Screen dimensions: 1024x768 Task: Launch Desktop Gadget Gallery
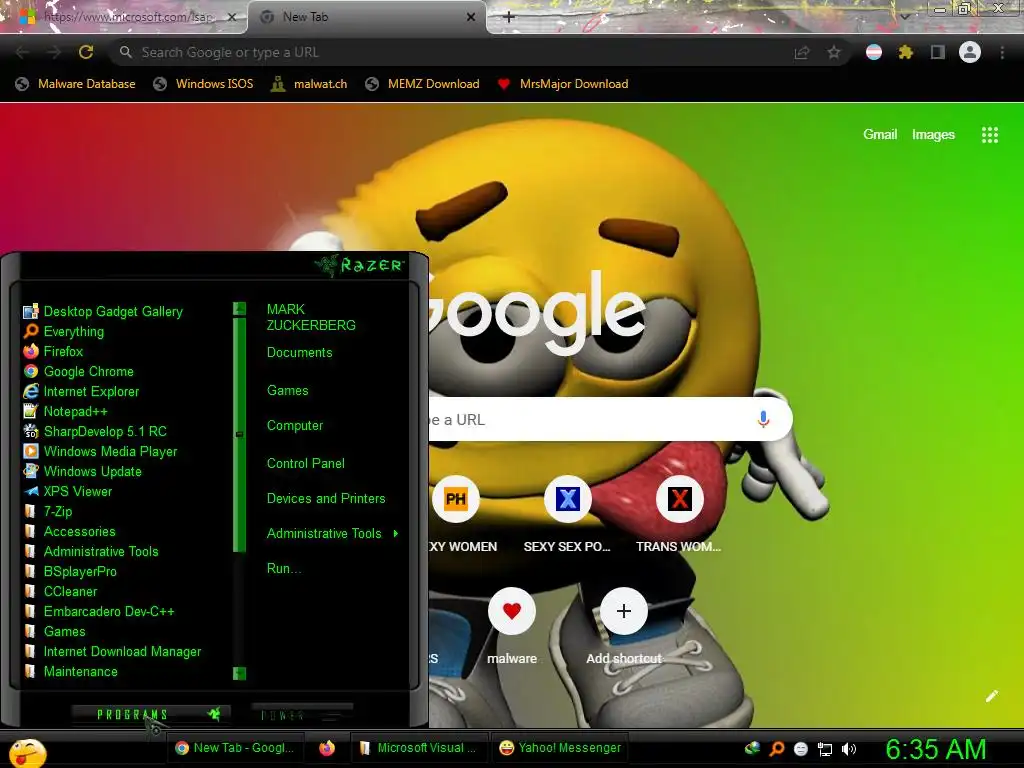(103, 312)
